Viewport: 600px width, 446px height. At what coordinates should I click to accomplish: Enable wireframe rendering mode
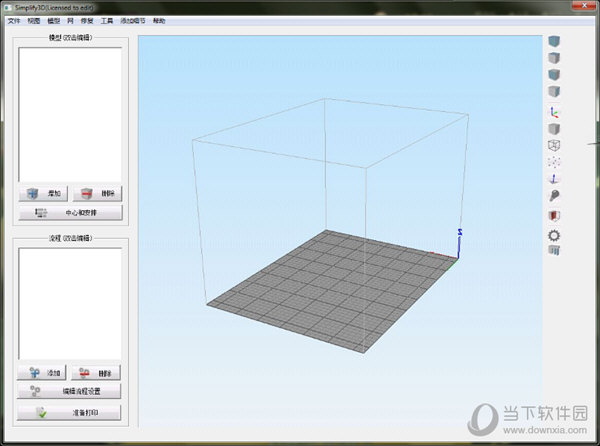554,145
